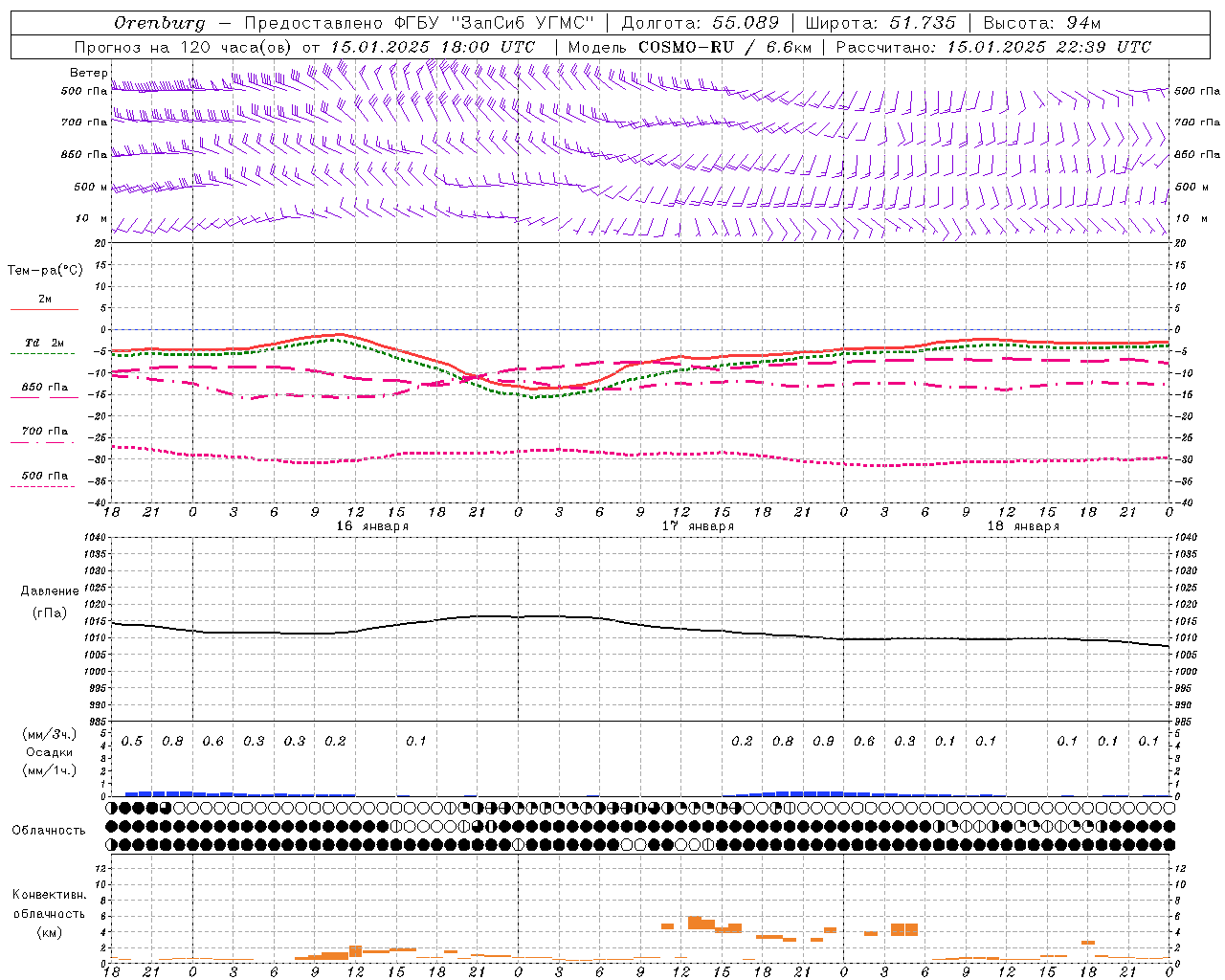1225x980 pixels.
Task: Click the 'Широта: 51.735' header field
Action: click(x=880, y=23)
